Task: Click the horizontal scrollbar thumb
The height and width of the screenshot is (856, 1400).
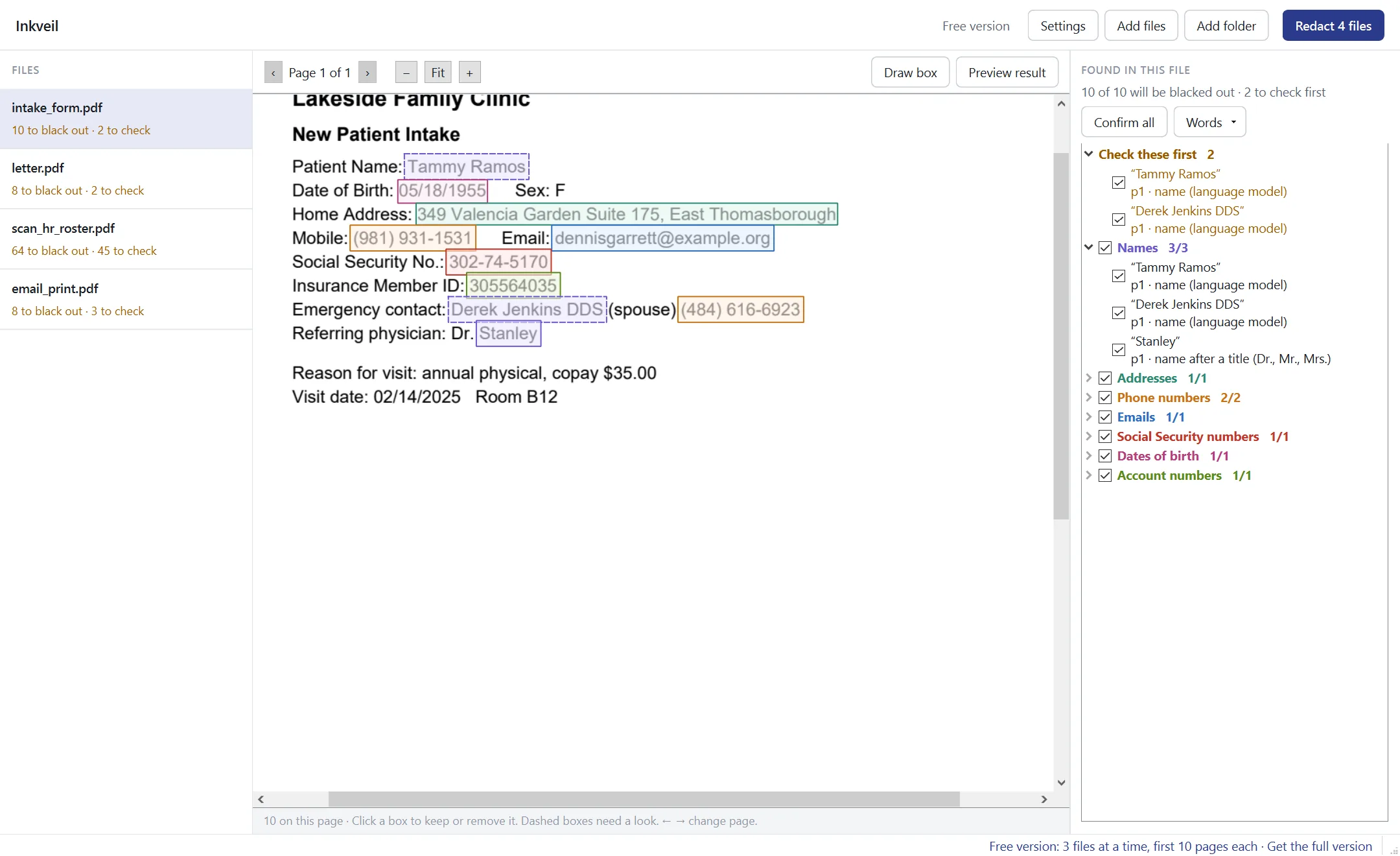Action: (644, 799)
